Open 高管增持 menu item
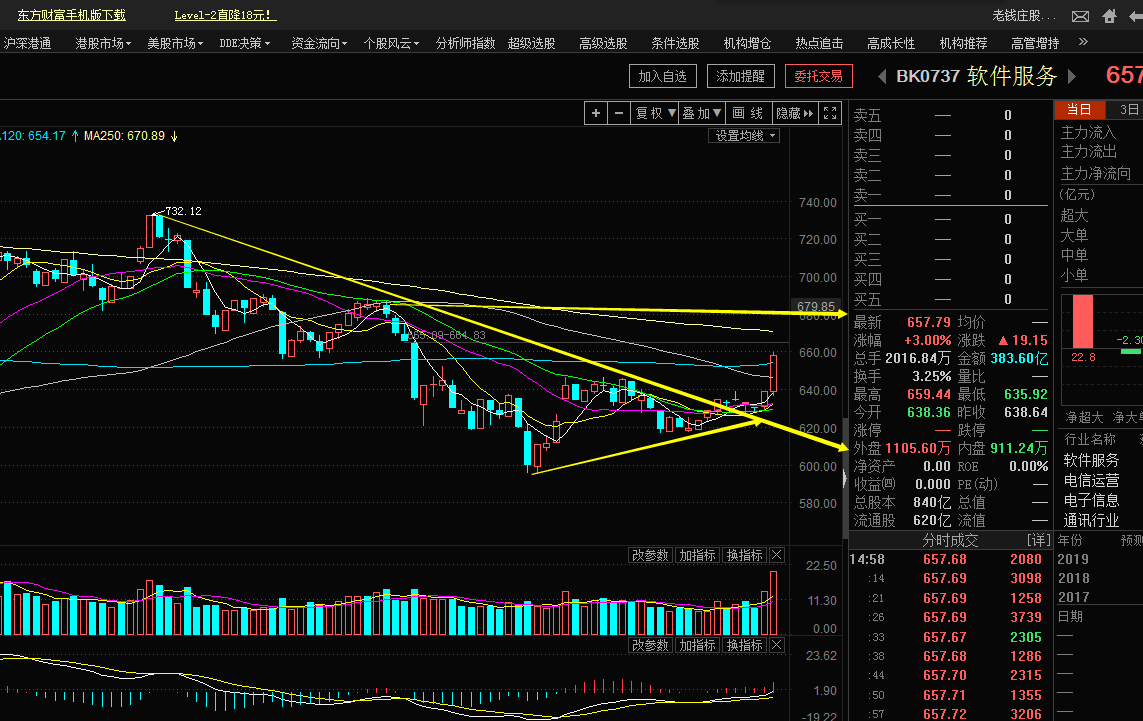This screenshot has width=1143, height=721. pyautogui.click(x=1035, y=44)
